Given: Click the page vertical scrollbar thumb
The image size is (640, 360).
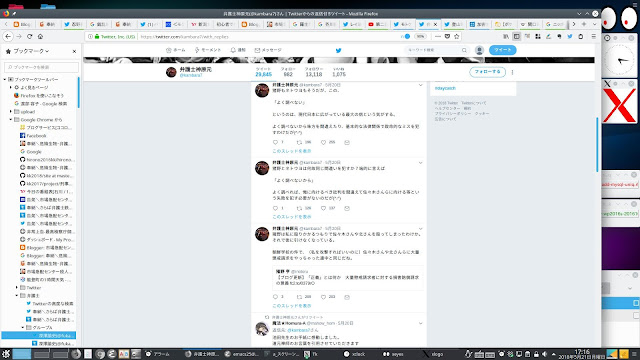Looking at the screenshot, I should coord(597,144).
